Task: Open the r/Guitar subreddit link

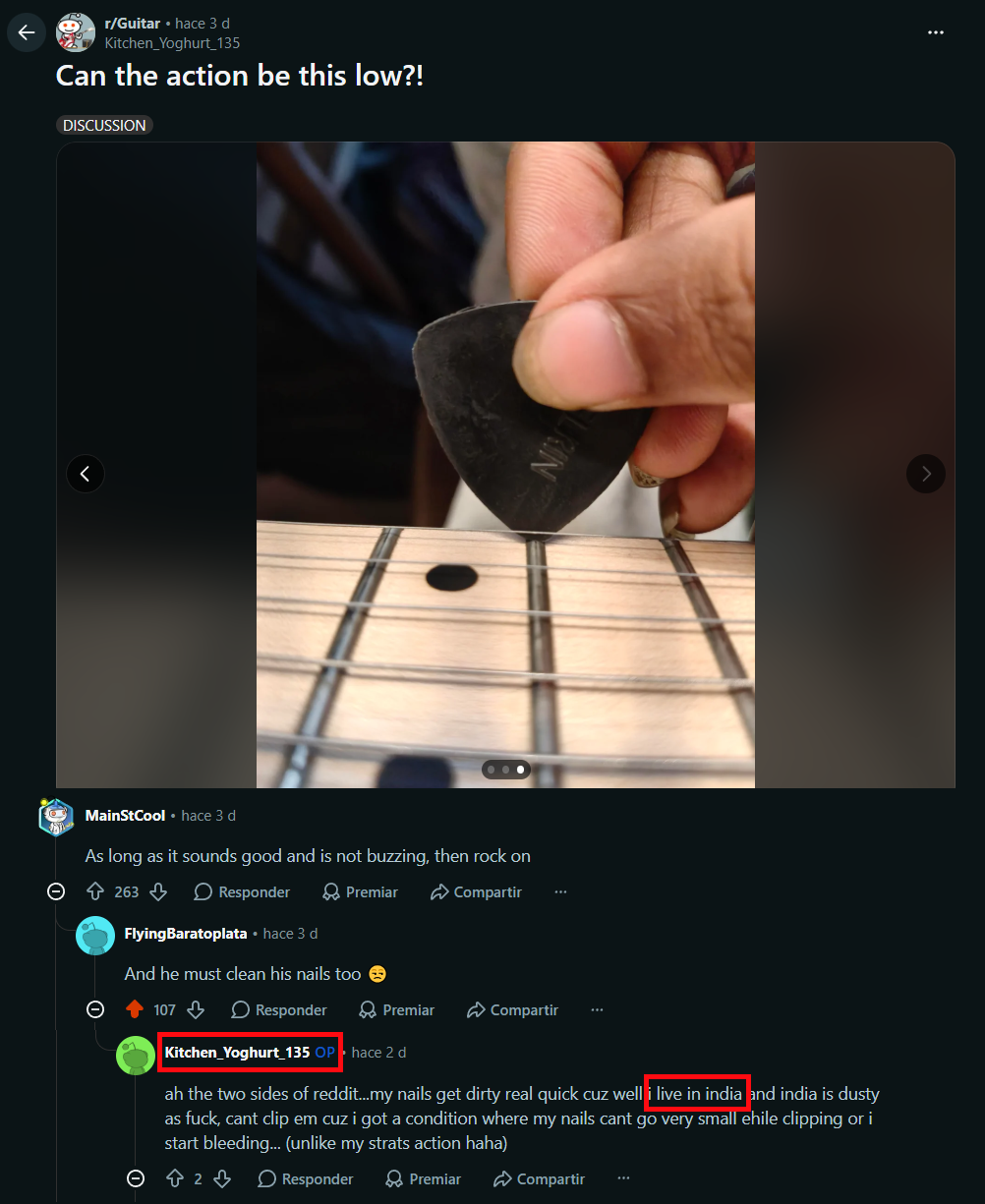Action: tap(132, 24)
